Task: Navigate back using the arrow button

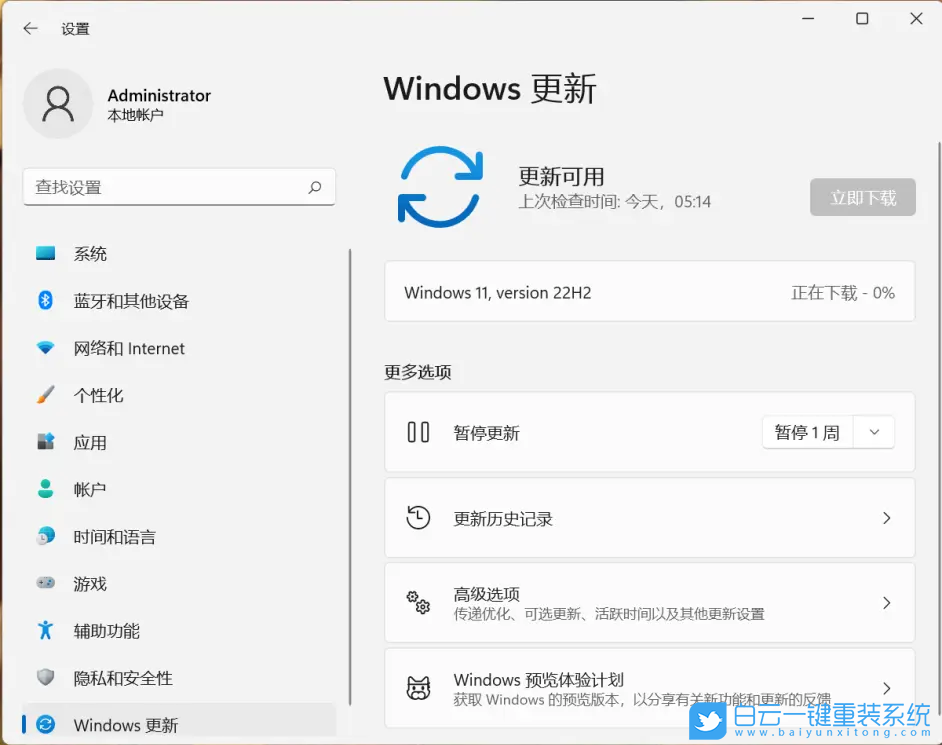Action: click(x=29, y=29)
